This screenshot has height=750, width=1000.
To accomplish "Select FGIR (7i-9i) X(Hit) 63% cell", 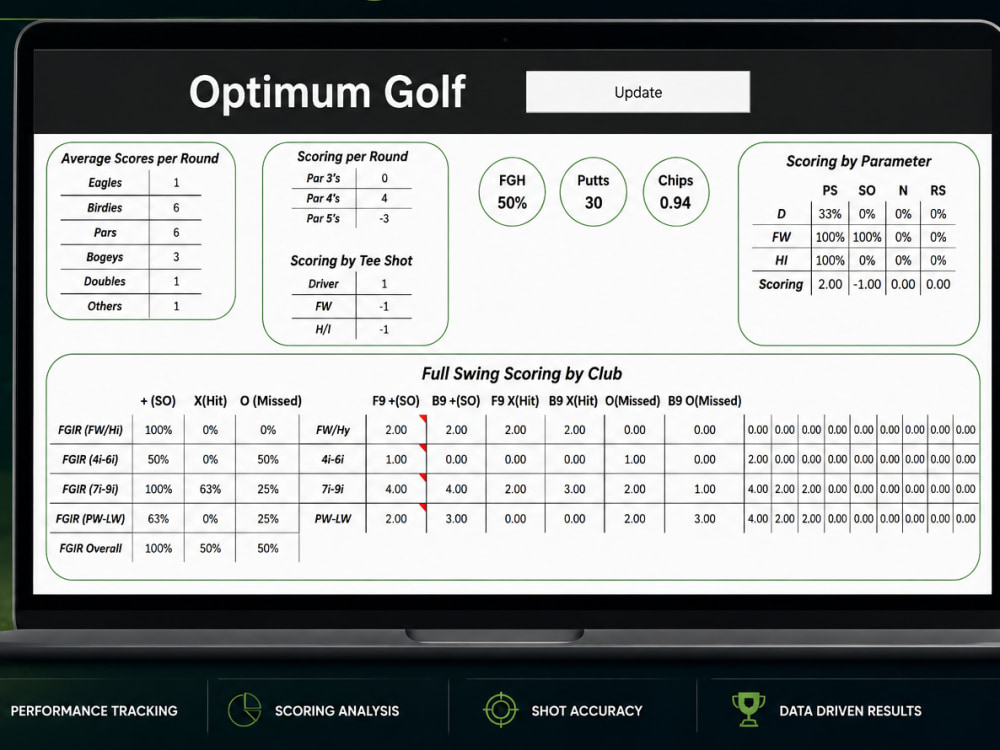I will tap(210, 489).
